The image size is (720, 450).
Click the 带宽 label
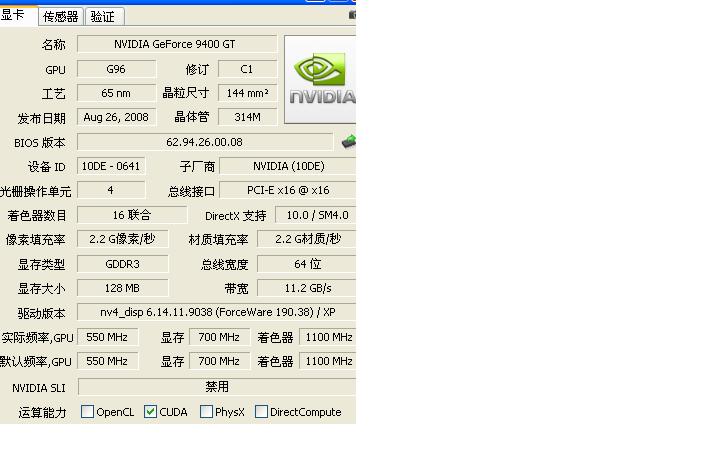[x=236, y=289]
